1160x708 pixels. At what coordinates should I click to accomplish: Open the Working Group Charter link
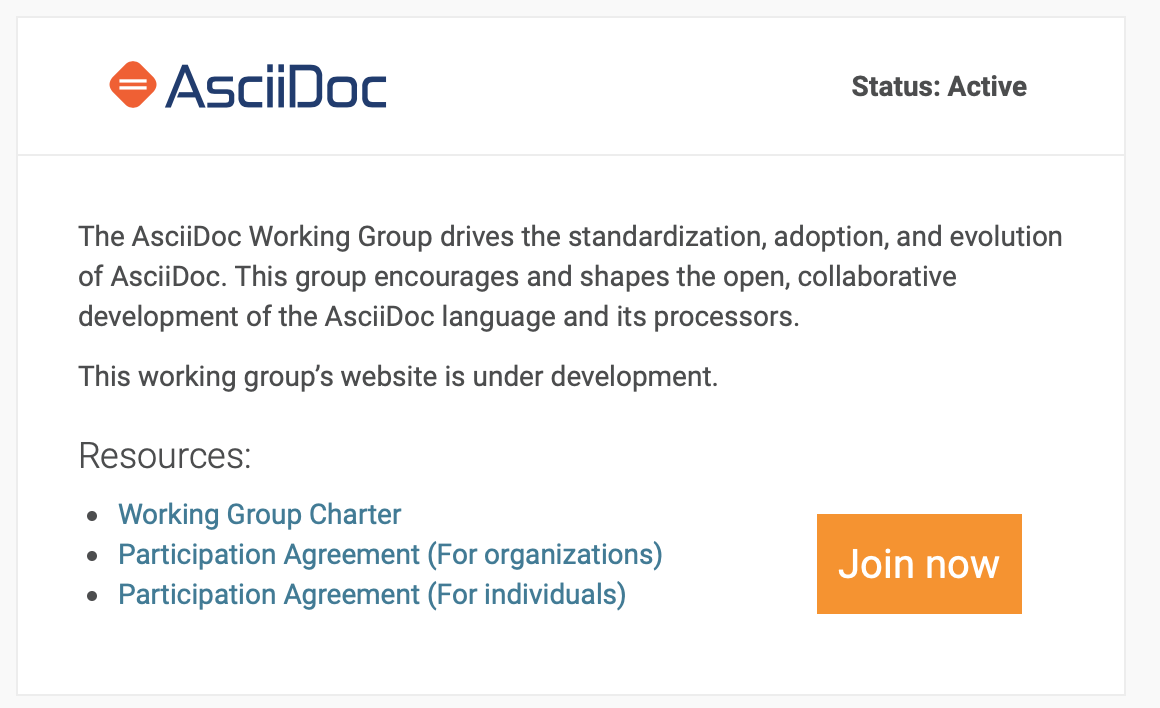[259, 515]
